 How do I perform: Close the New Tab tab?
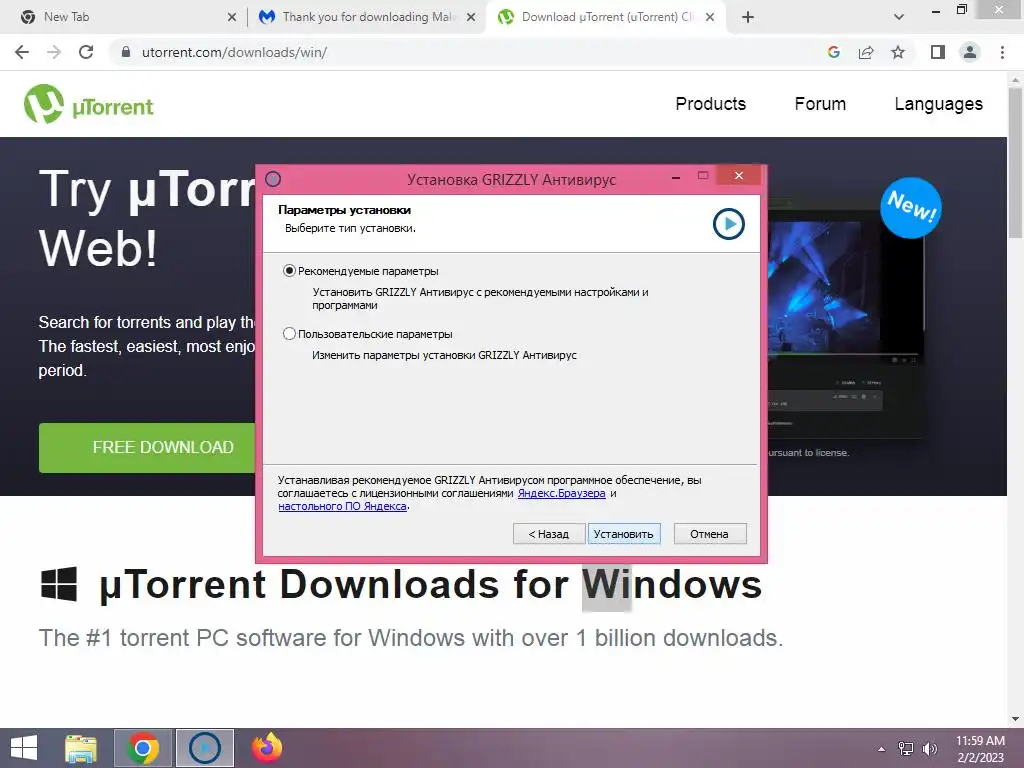(232, 18)
